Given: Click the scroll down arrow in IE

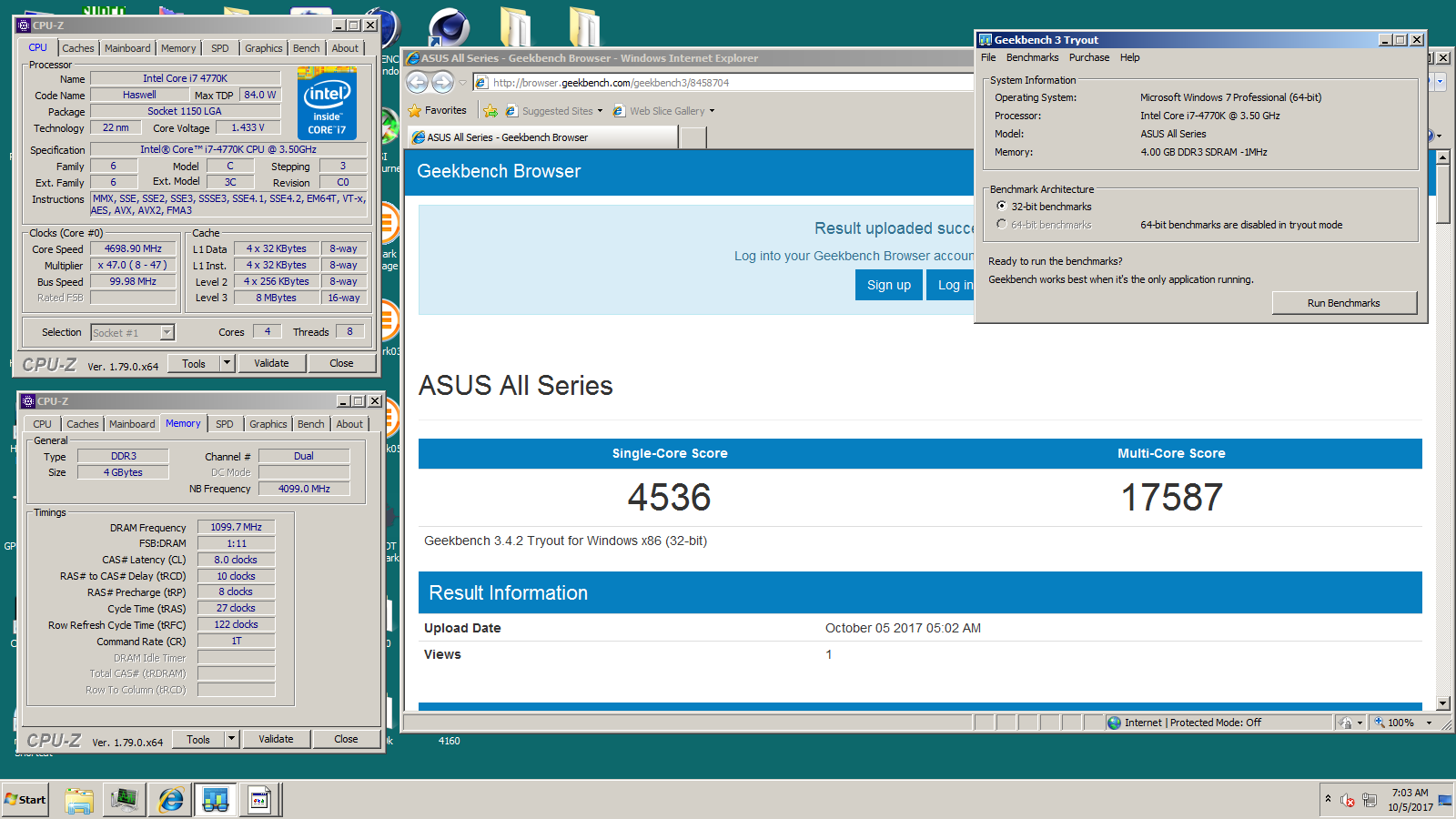Looking at the screenshot, I should coord(1442,703).
